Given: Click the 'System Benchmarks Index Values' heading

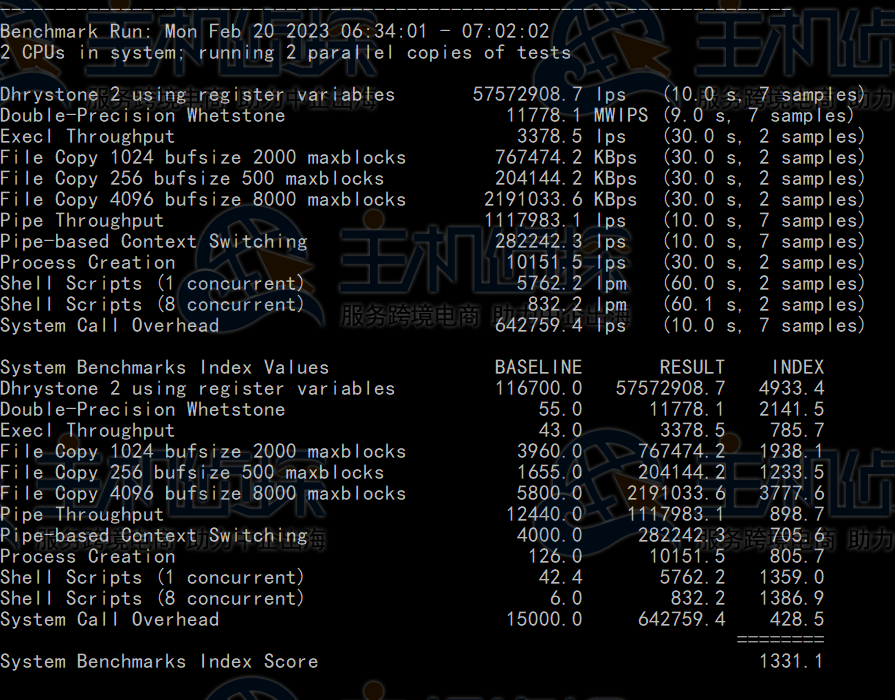Looking at the screenshot, I should point(164,367).
